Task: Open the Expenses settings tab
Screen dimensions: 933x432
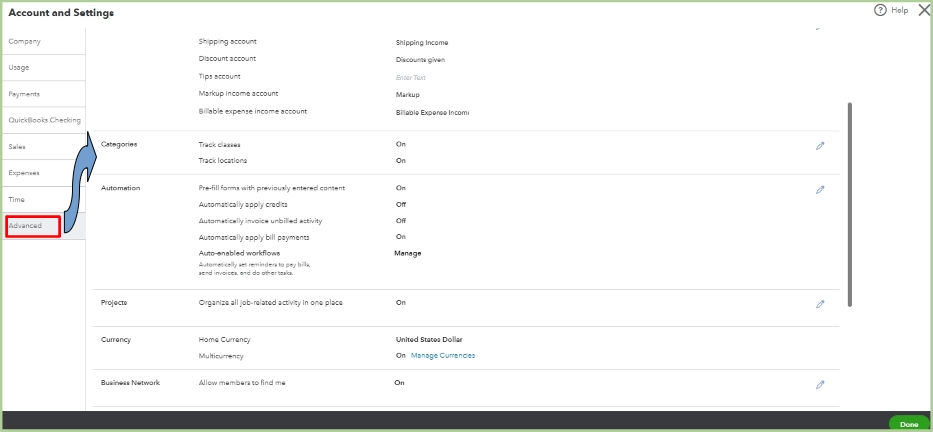Action: coord(24,173)
